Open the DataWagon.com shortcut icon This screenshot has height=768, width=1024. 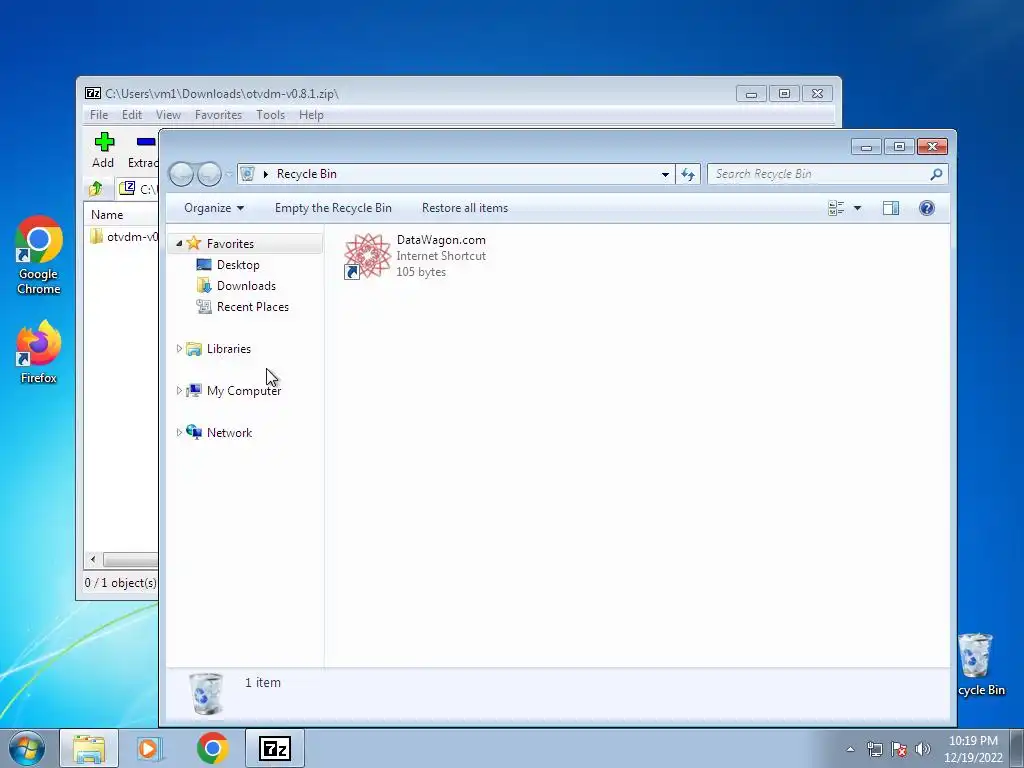point(367,255)
